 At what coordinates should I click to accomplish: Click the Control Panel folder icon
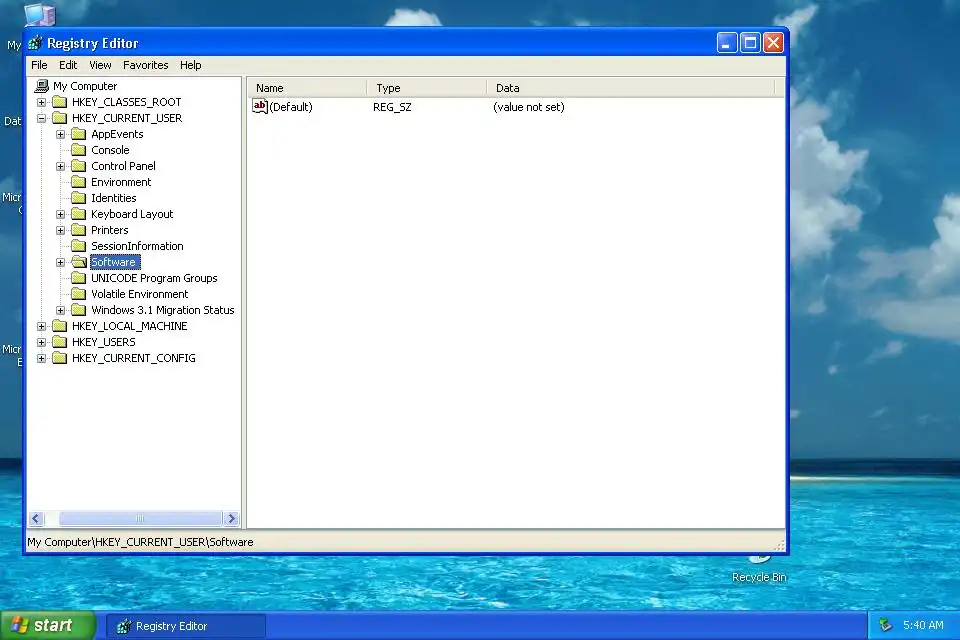(78, 165)
